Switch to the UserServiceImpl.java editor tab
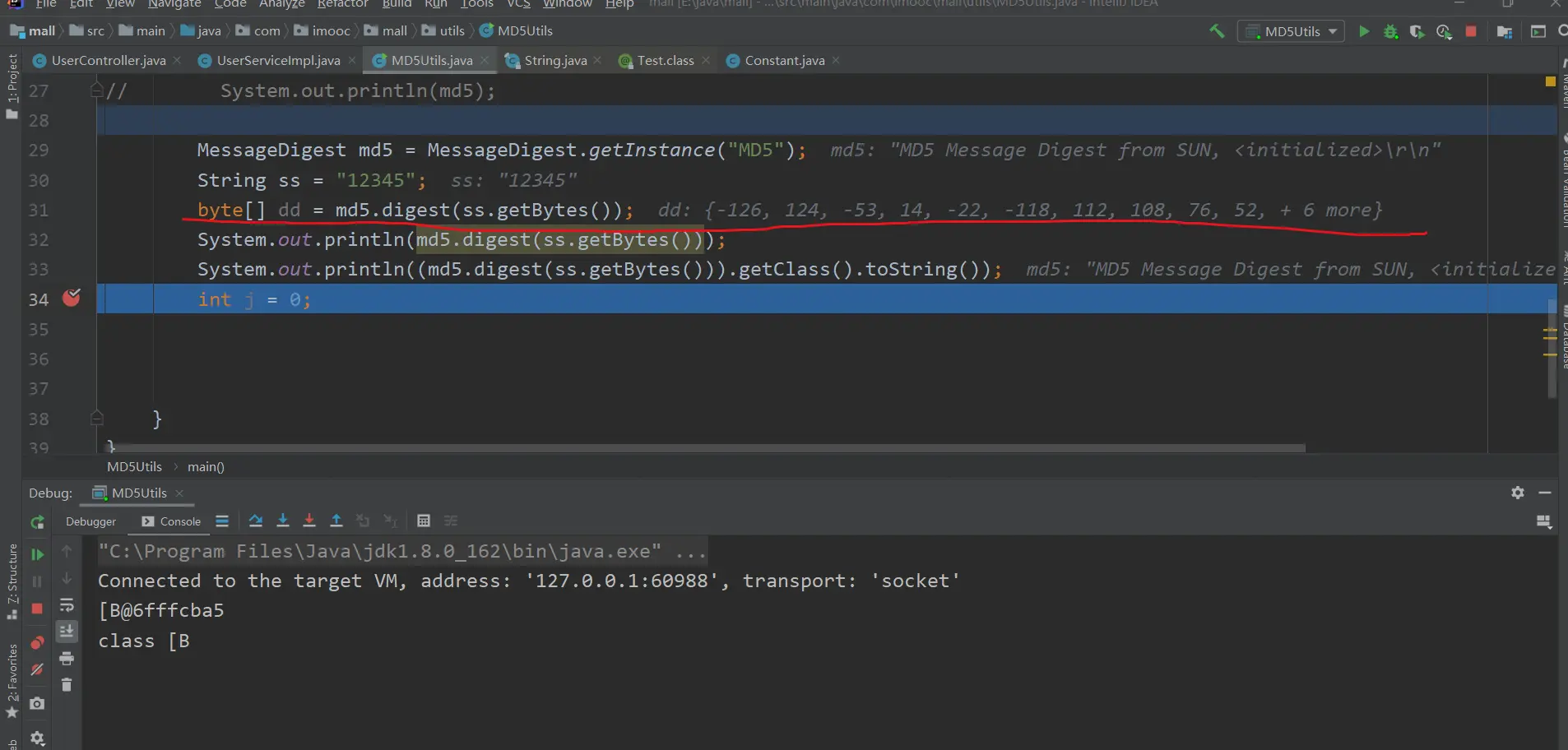 (x=278, y=60)
